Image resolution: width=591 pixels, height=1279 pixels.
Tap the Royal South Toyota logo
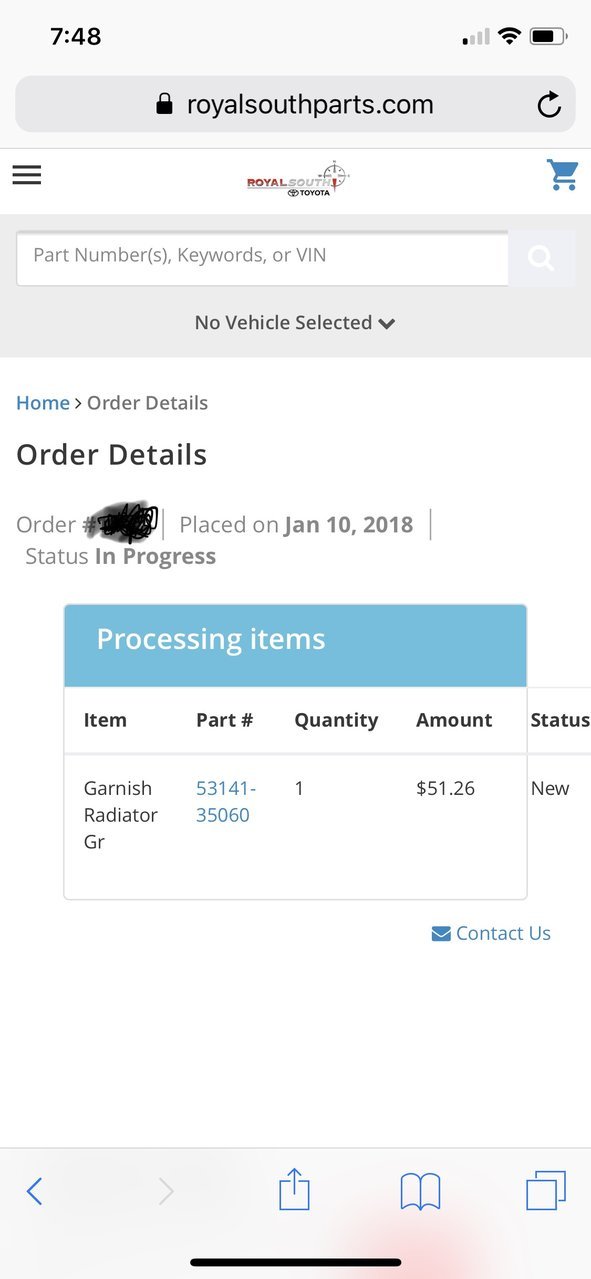(x=298, y=179)
